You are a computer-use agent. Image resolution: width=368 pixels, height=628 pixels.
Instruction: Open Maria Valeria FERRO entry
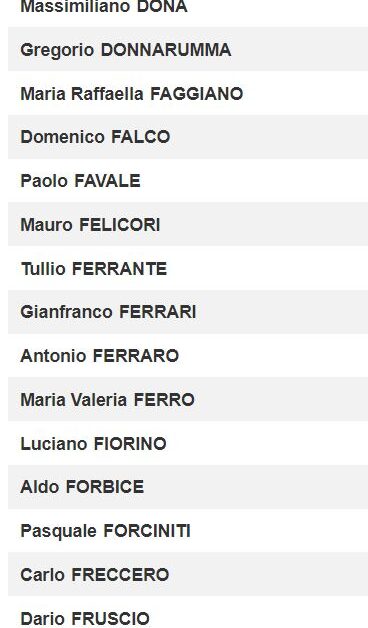[x=107, y=400]
